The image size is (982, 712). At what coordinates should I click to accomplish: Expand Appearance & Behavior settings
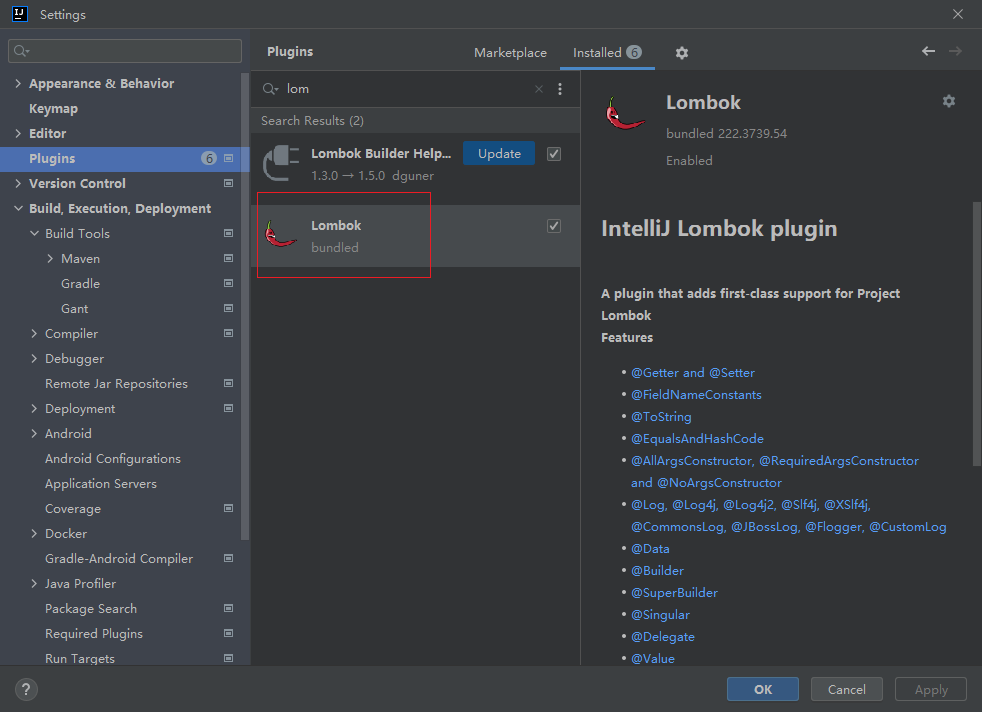click(x=18, y=84)
